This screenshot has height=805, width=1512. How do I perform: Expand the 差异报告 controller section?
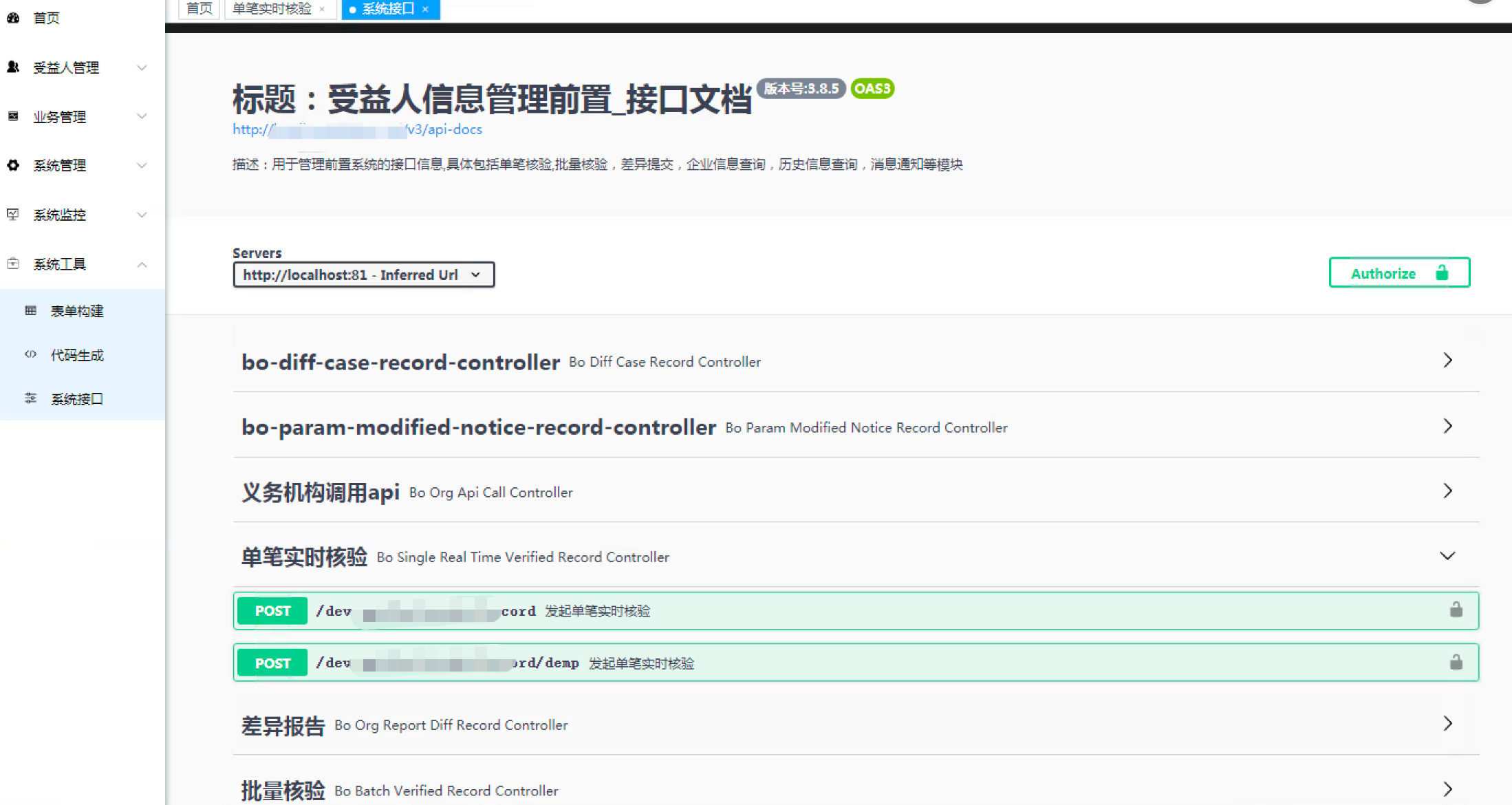[x=856, y=724]
